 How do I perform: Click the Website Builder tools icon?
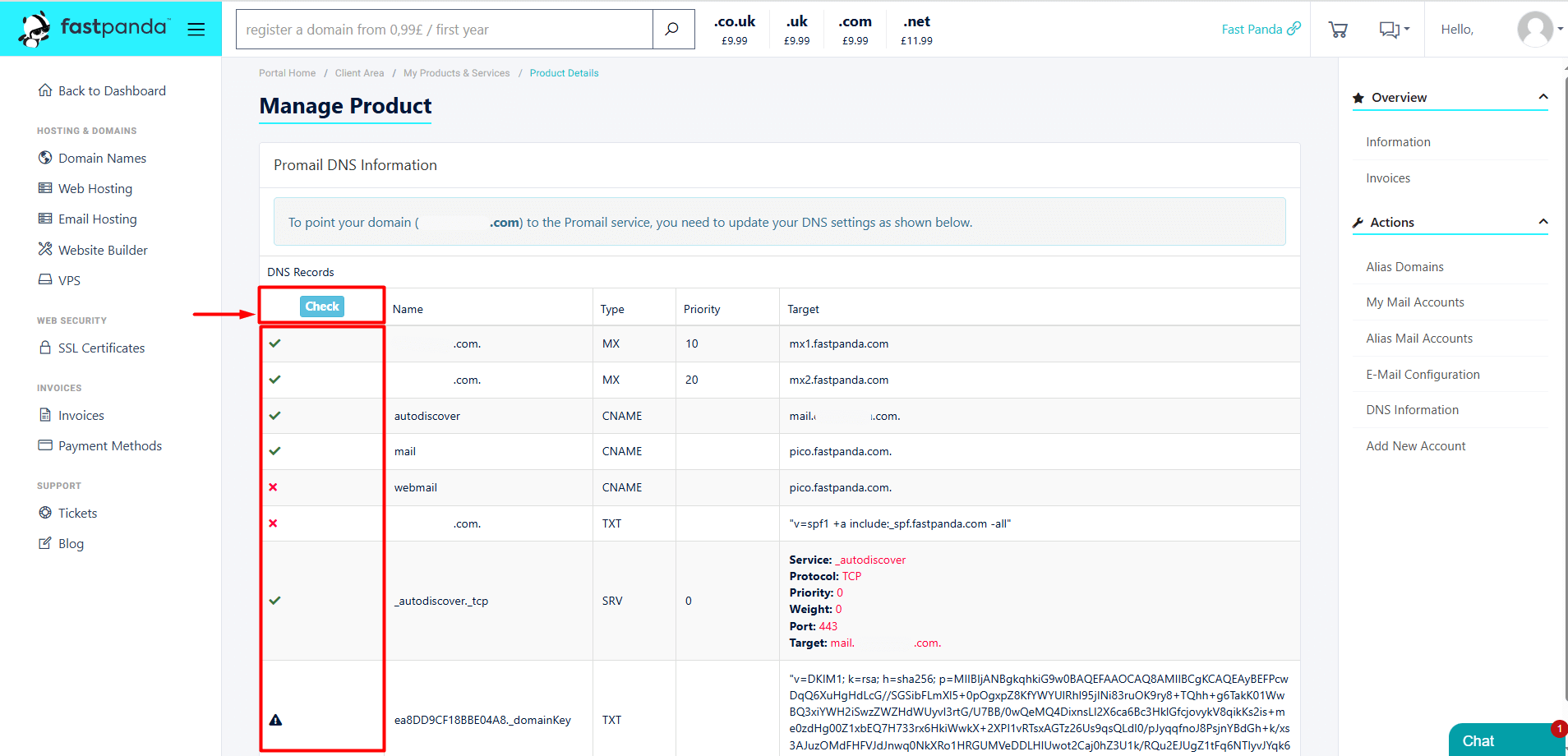(x=45, y=249)
